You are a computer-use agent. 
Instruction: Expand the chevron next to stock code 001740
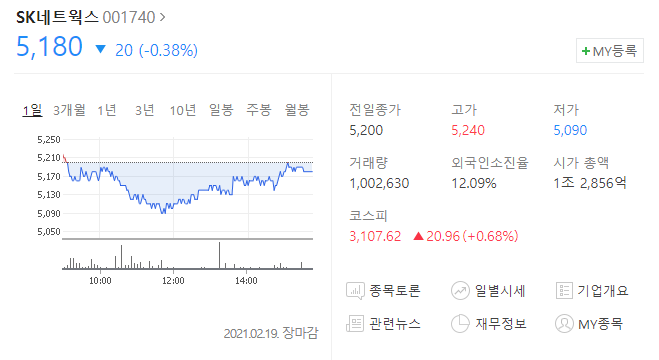tap(162, 17)
